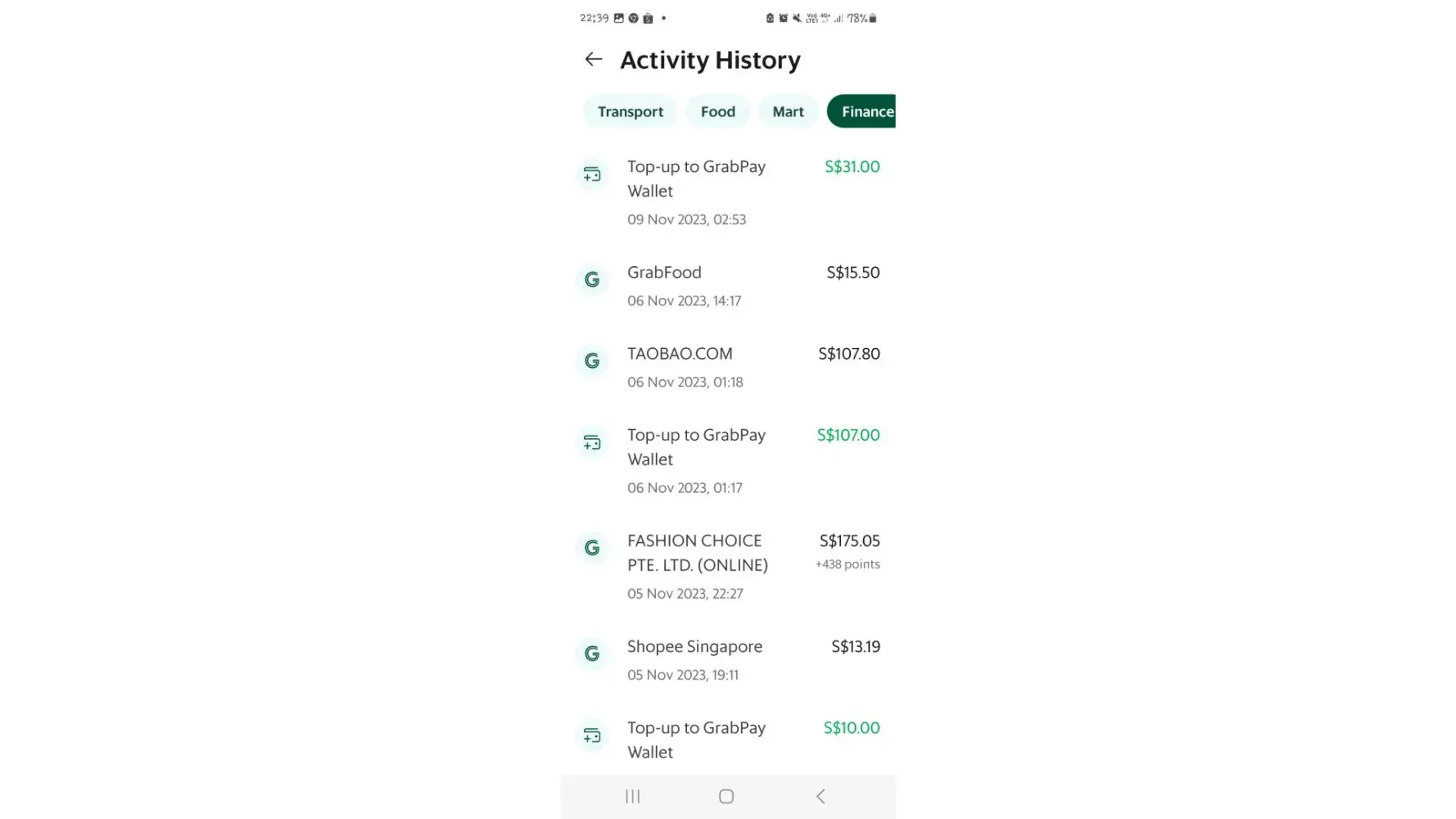Screen dimensions: 1456x819
Task: Open the S$175.05 FASHION CHOICE amount
Action: [849, 541]
